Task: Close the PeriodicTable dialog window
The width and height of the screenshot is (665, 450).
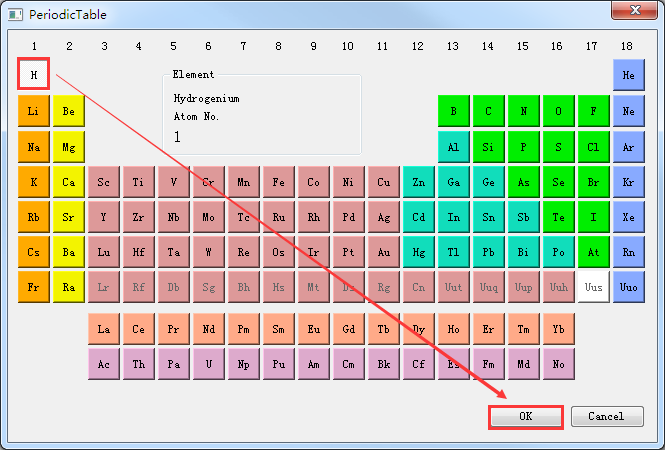Action: (634, 10)
